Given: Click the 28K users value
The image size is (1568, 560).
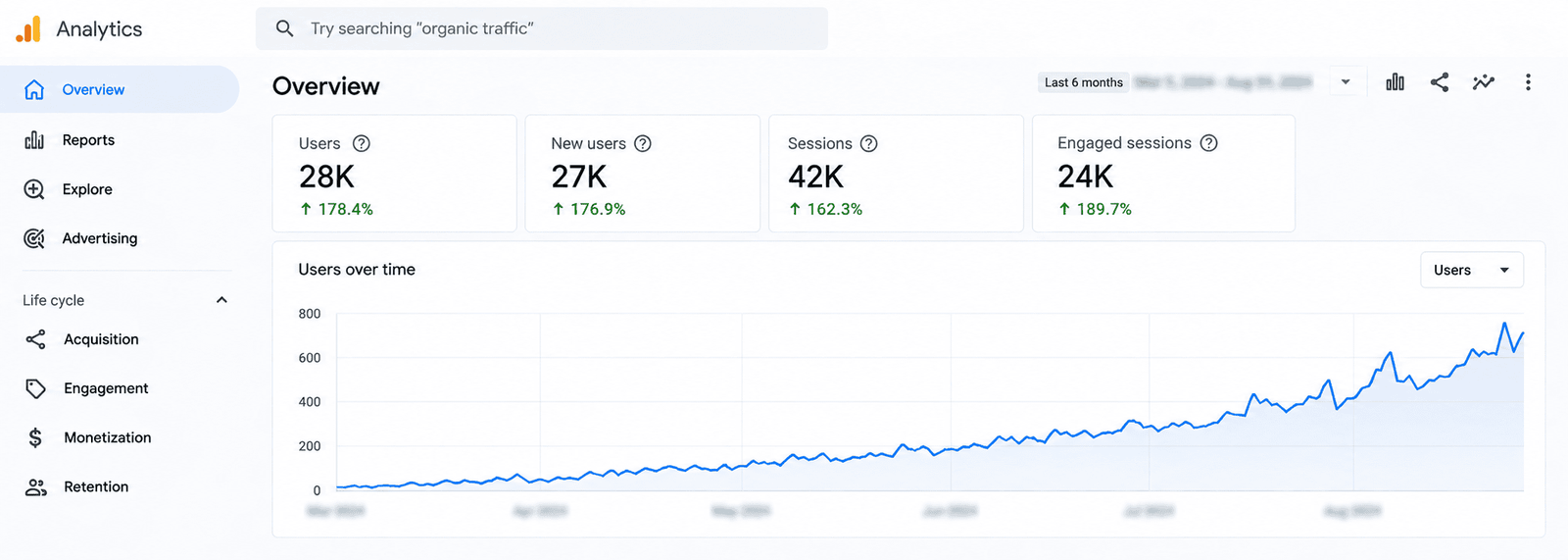Looking at the screenshot, I should pyautogui.click(x=326, y=177).
